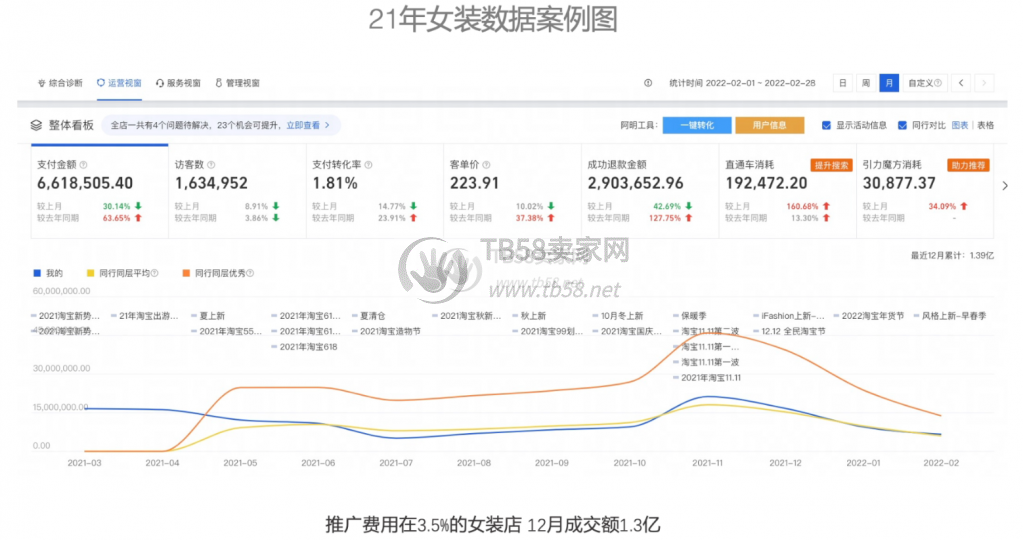Switch to the 运营视窗 tab

[x=119, y=83]
